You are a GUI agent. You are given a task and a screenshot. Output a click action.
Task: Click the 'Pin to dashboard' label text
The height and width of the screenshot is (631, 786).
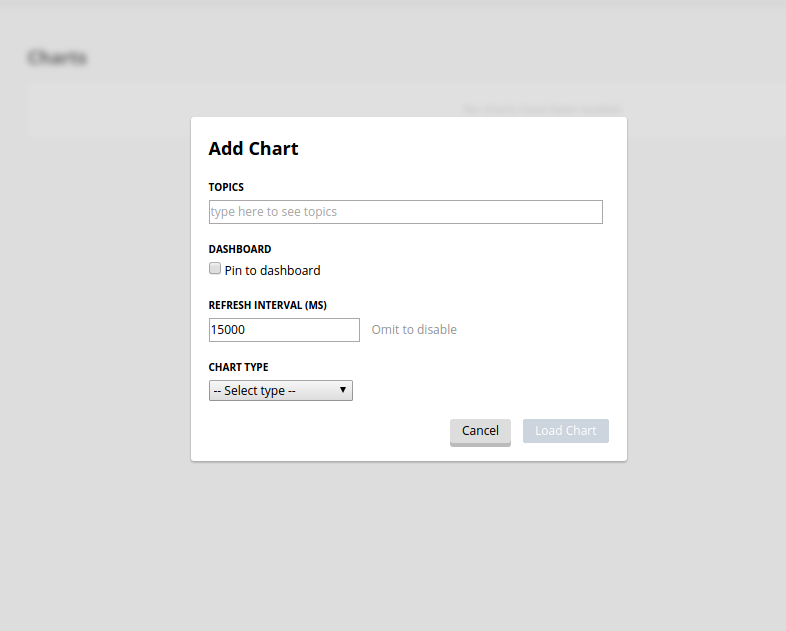point(272,271)
